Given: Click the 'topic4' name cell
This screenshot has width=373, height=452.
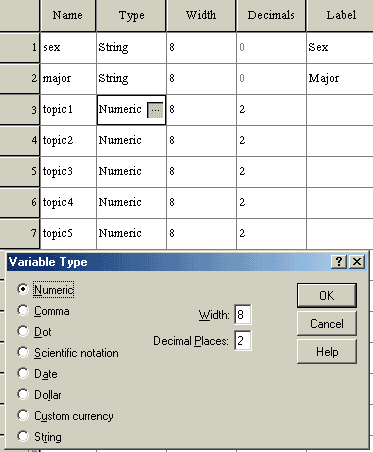Looking at the screenshot, I should 68,202.
